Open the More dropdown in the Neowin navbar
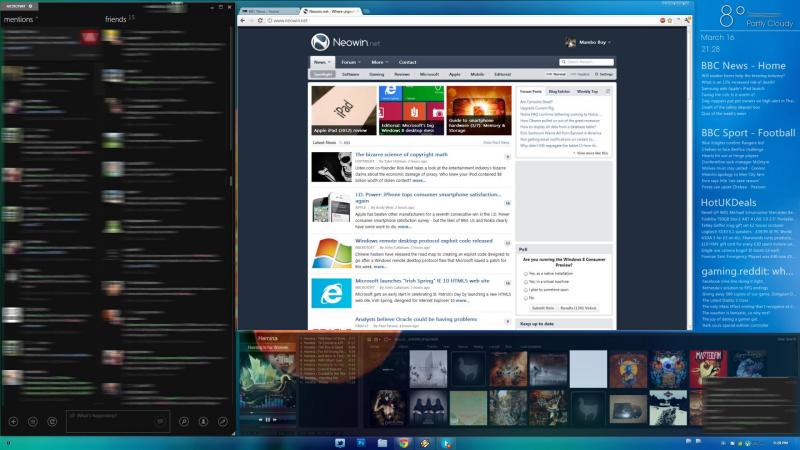The width and height of the screenshot is (800, 450). [379, 62]
